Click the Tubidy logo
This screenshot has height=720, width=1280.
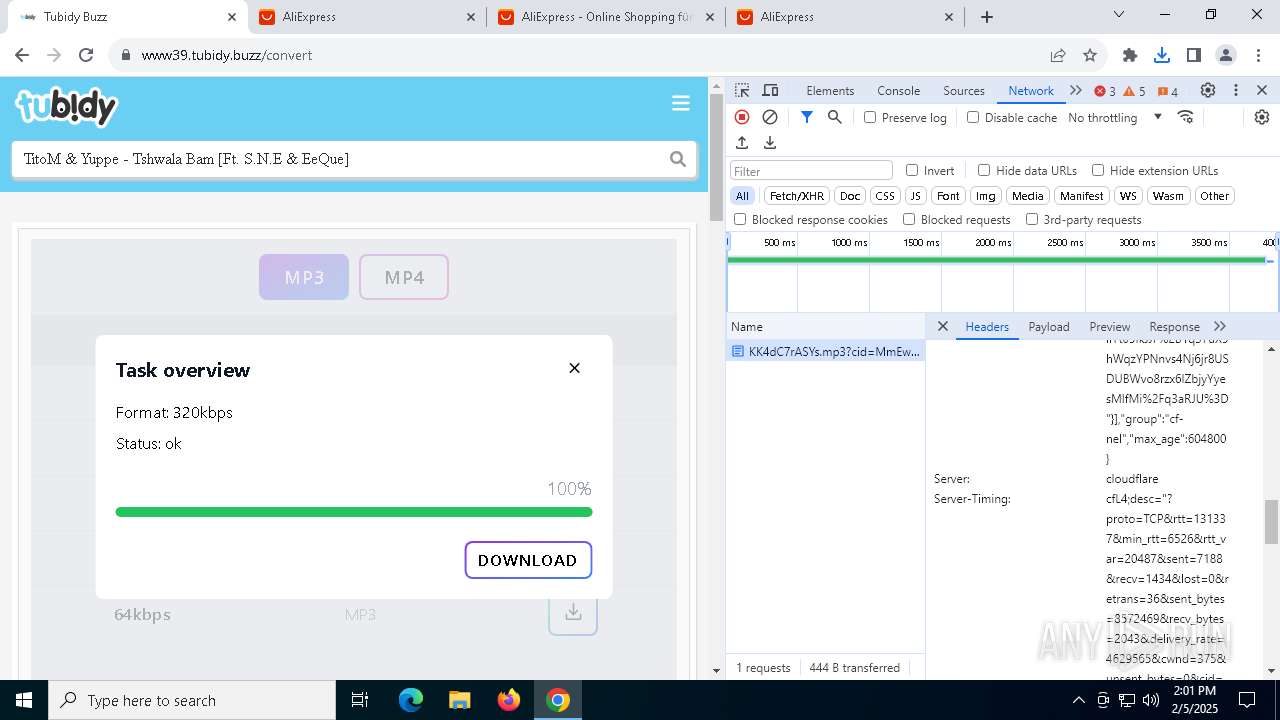[x=67, y=106]
